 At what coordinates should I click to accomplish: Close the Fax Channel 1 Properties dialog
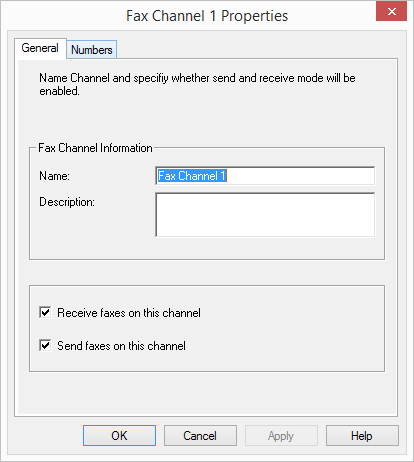click(391, 11)
